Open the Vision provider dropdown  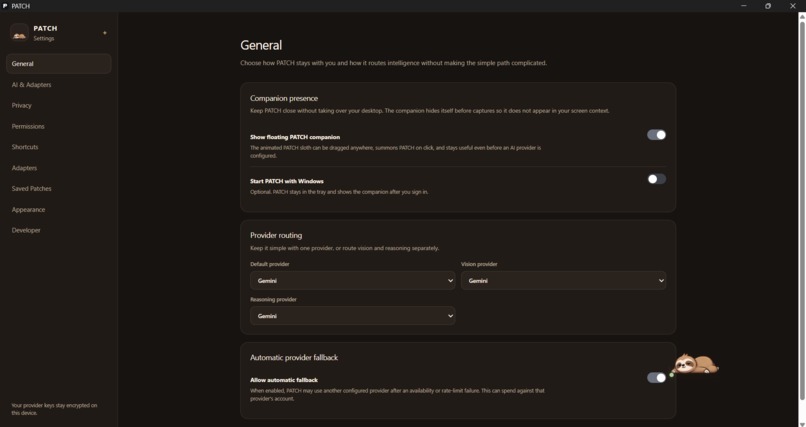click(x=563, y=281)
